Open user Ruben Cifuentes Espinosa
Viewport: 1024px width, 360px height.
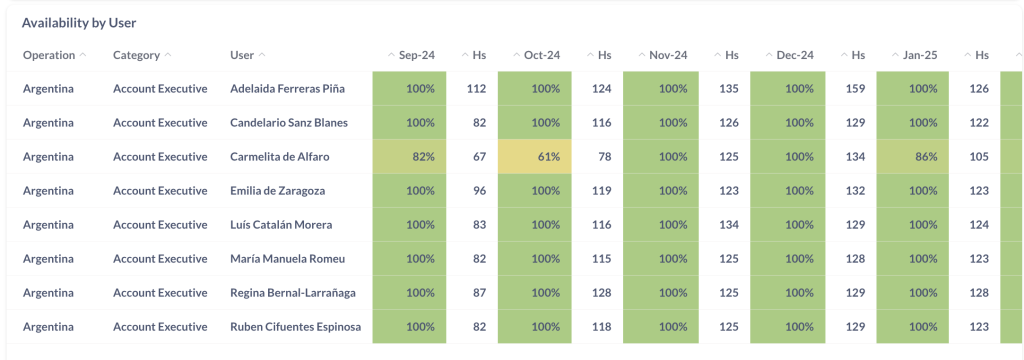(x=295, y=327)
